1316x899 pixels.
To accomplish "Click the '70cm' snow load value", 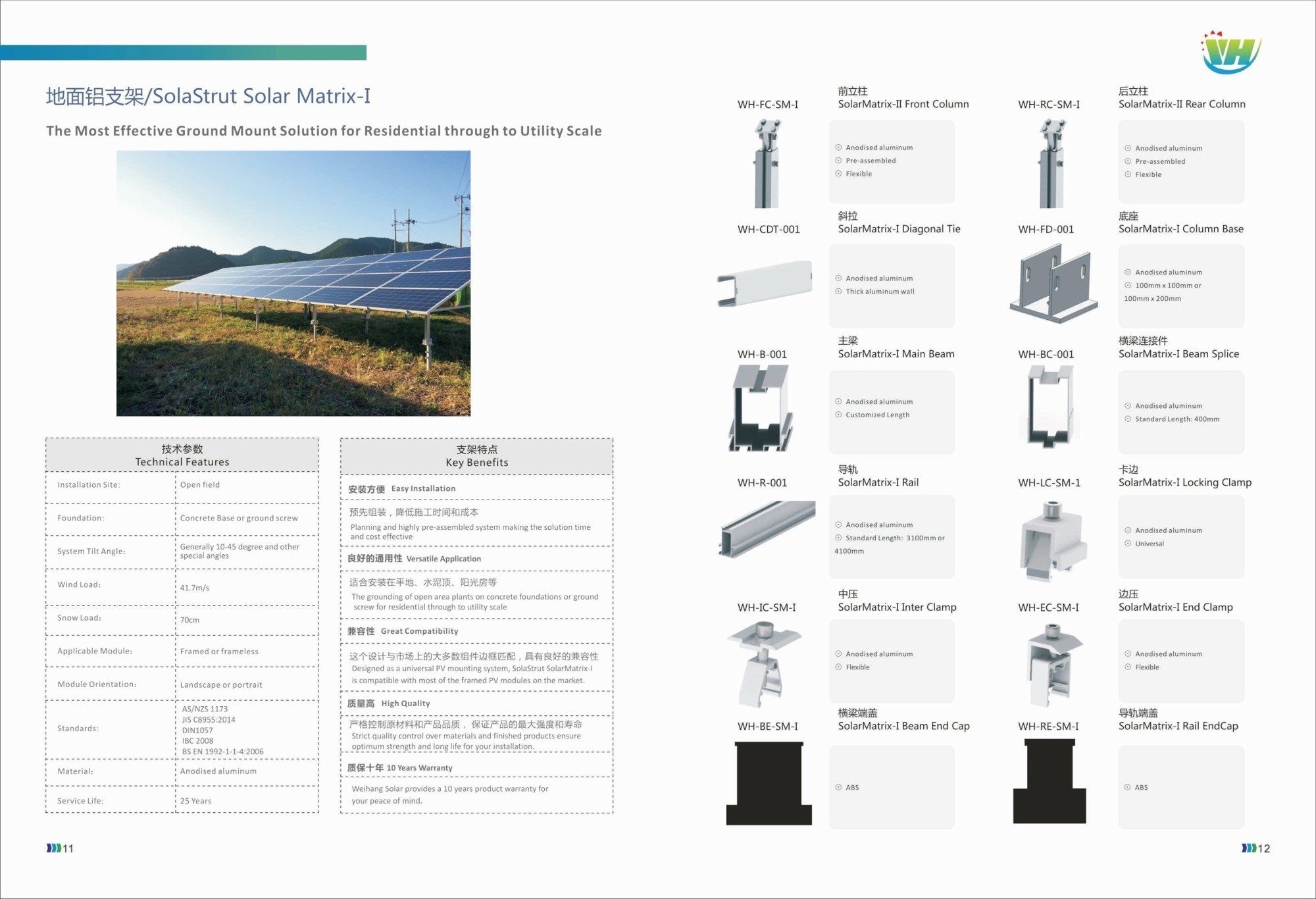I will tap(190, 620).
